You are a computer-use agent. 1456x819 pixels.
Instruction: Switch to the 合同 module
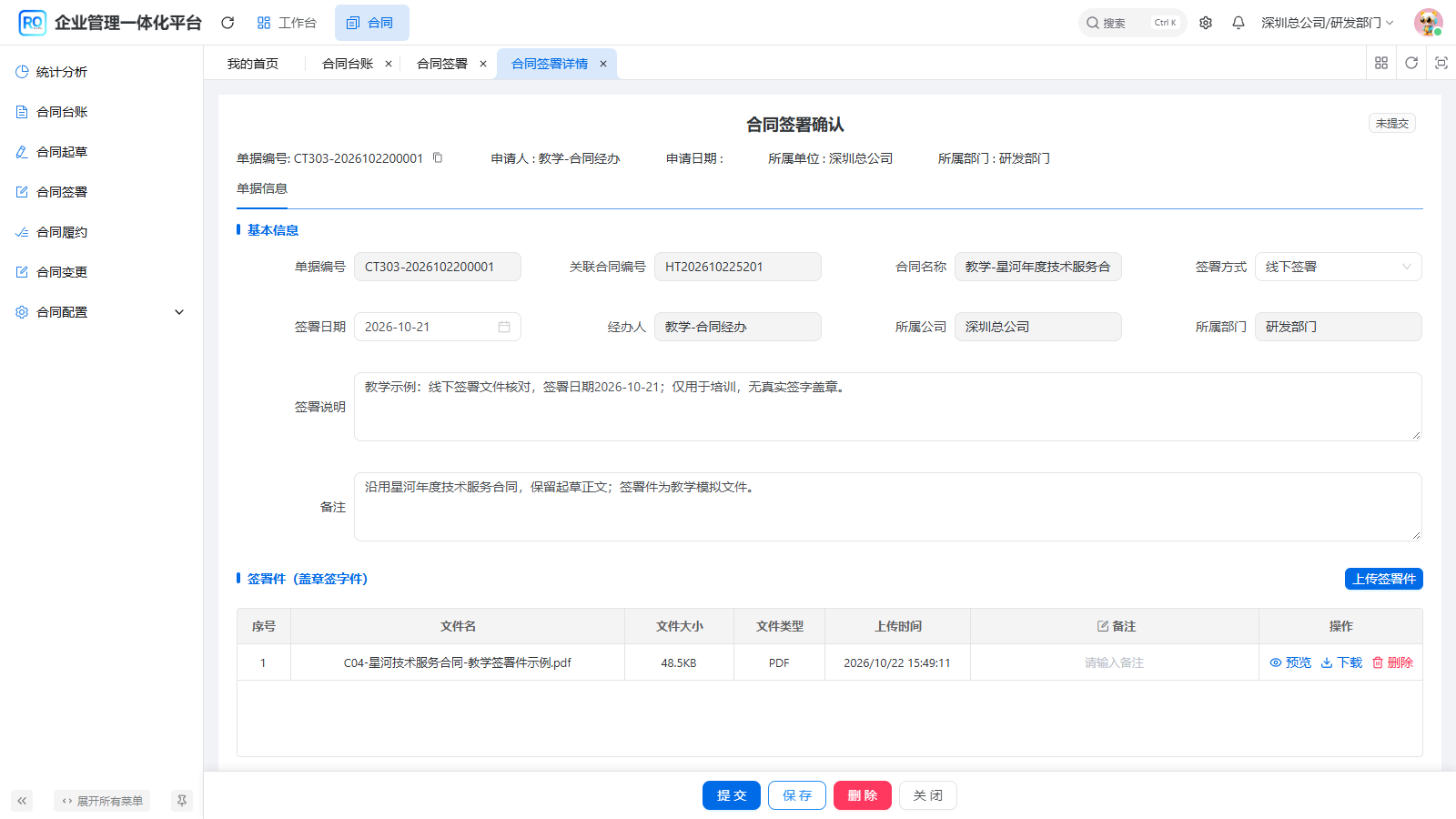point(371,23)
